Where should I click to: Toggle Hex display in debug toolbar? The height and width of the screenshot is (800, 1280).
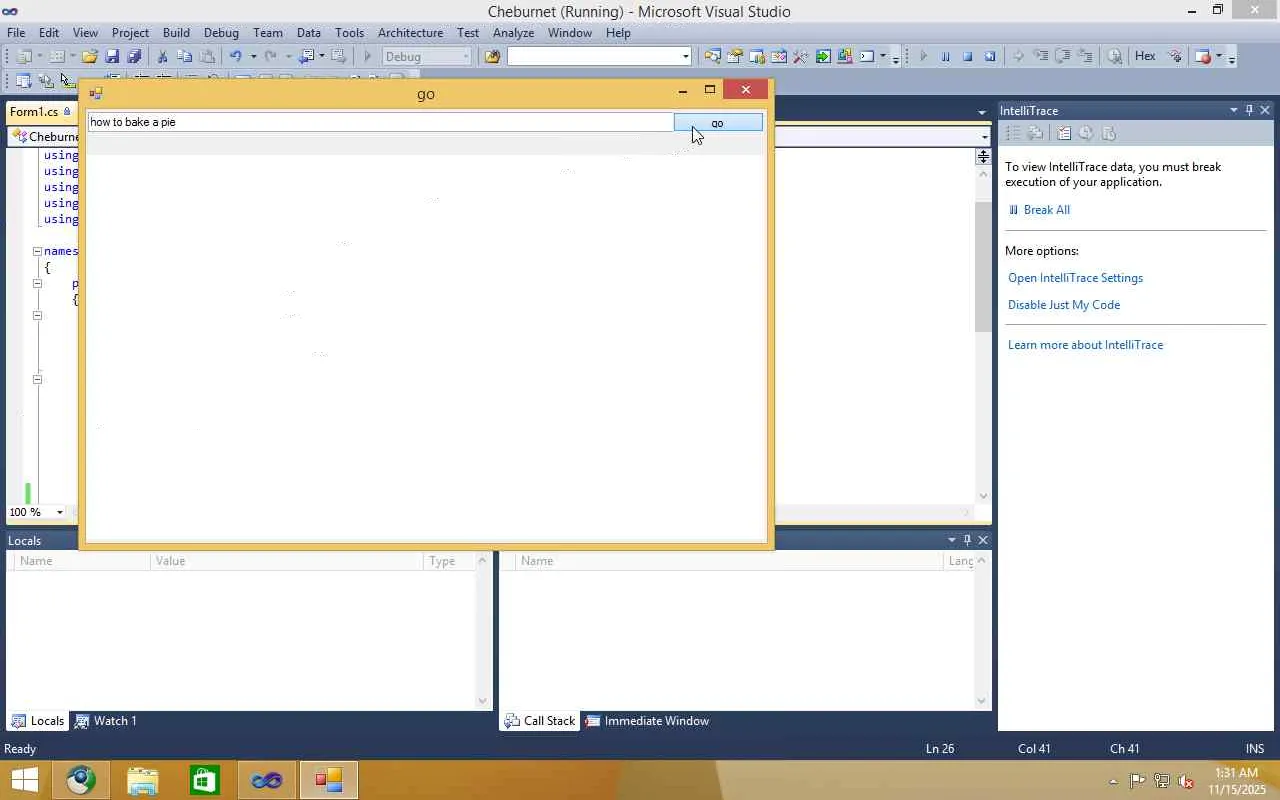click(1145, 57)
